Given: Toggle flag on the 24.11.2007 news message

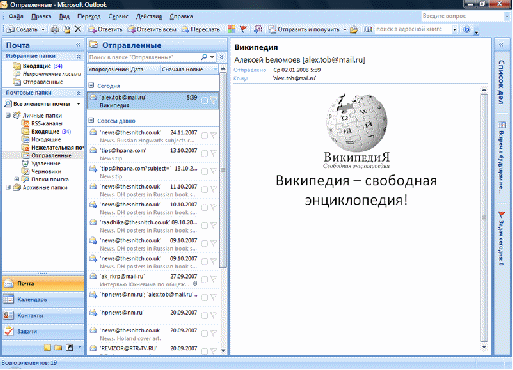Looking at the screenshot, I should coord(213,135).
